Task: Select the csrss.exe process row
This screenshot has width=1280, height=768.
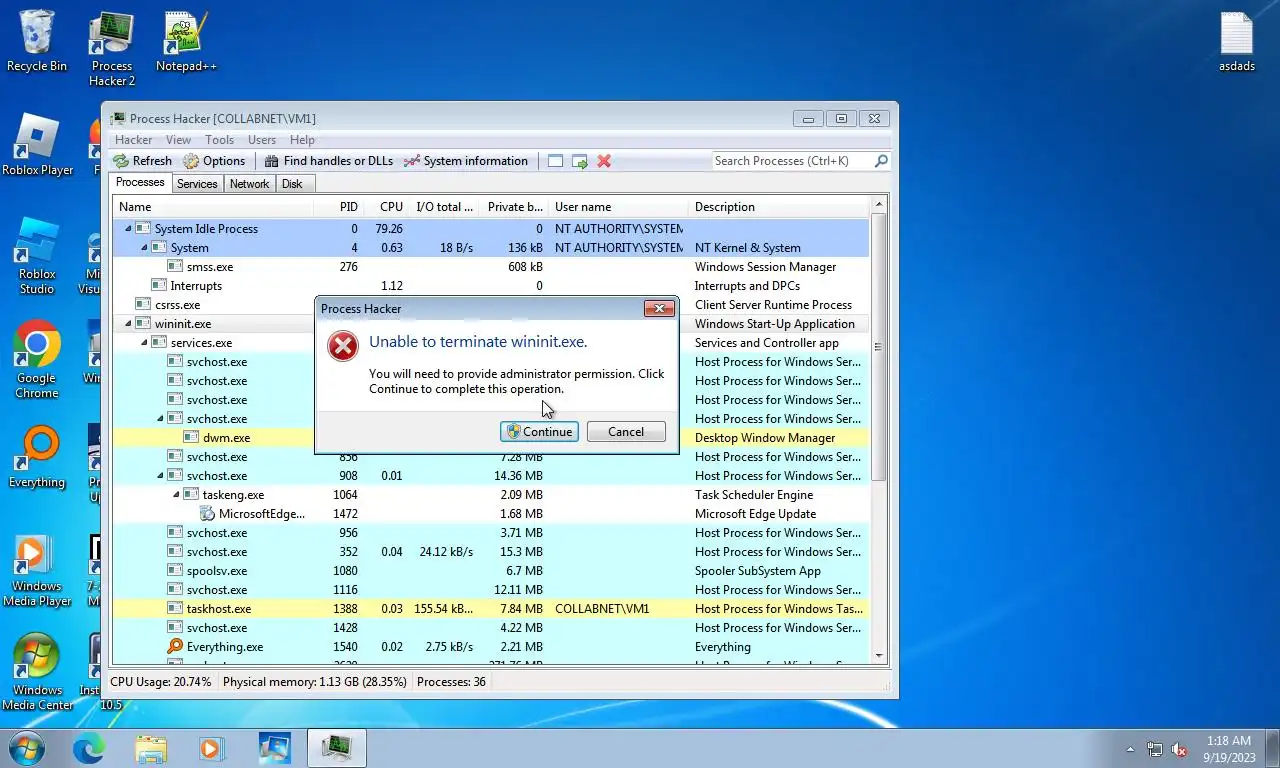Action: (491, 305)
